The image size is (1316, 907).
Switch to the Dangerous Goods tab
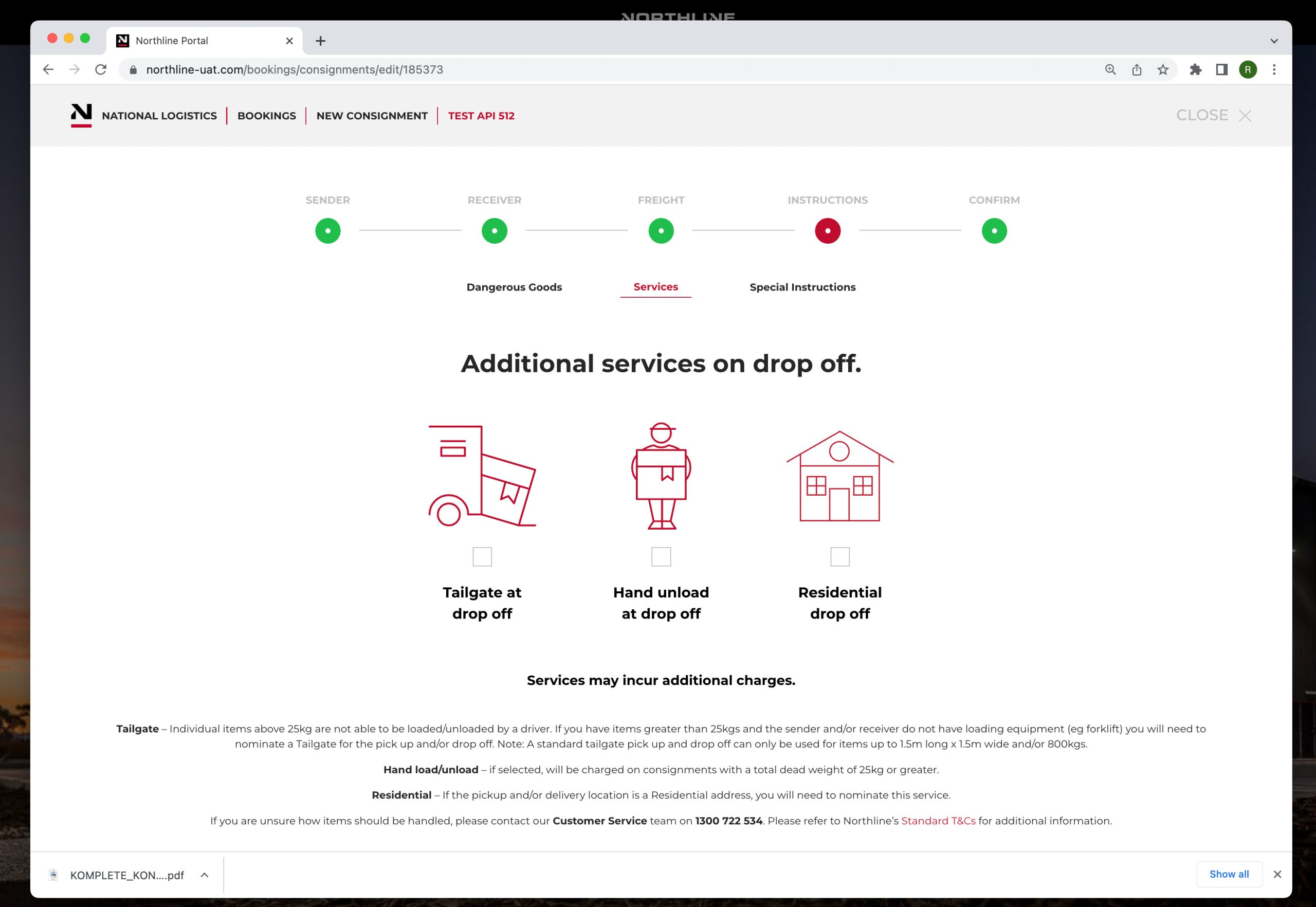(514, 287)
